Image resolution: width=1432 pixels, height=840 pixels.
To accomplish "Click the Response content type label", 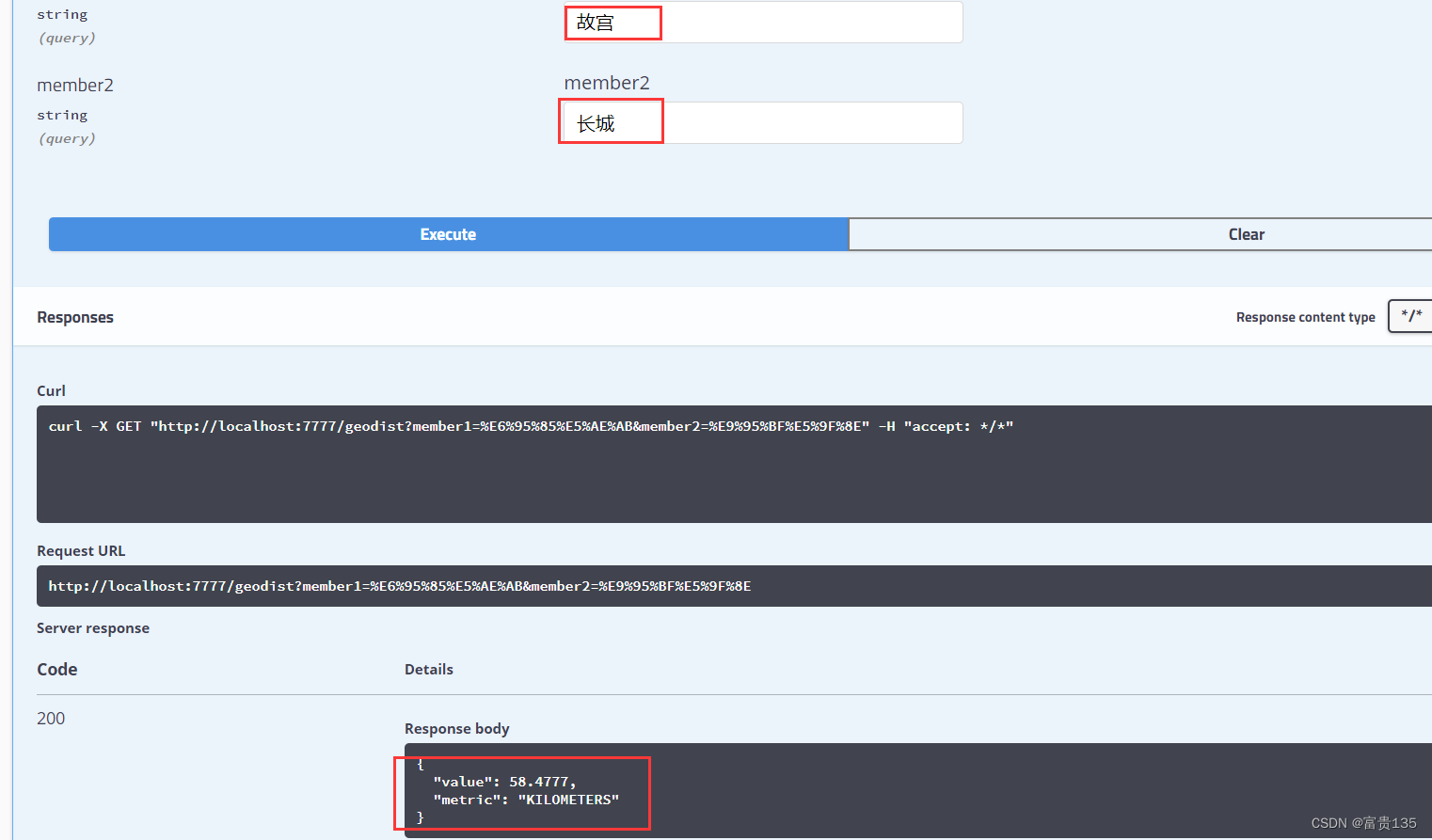I will (1306, 318).
